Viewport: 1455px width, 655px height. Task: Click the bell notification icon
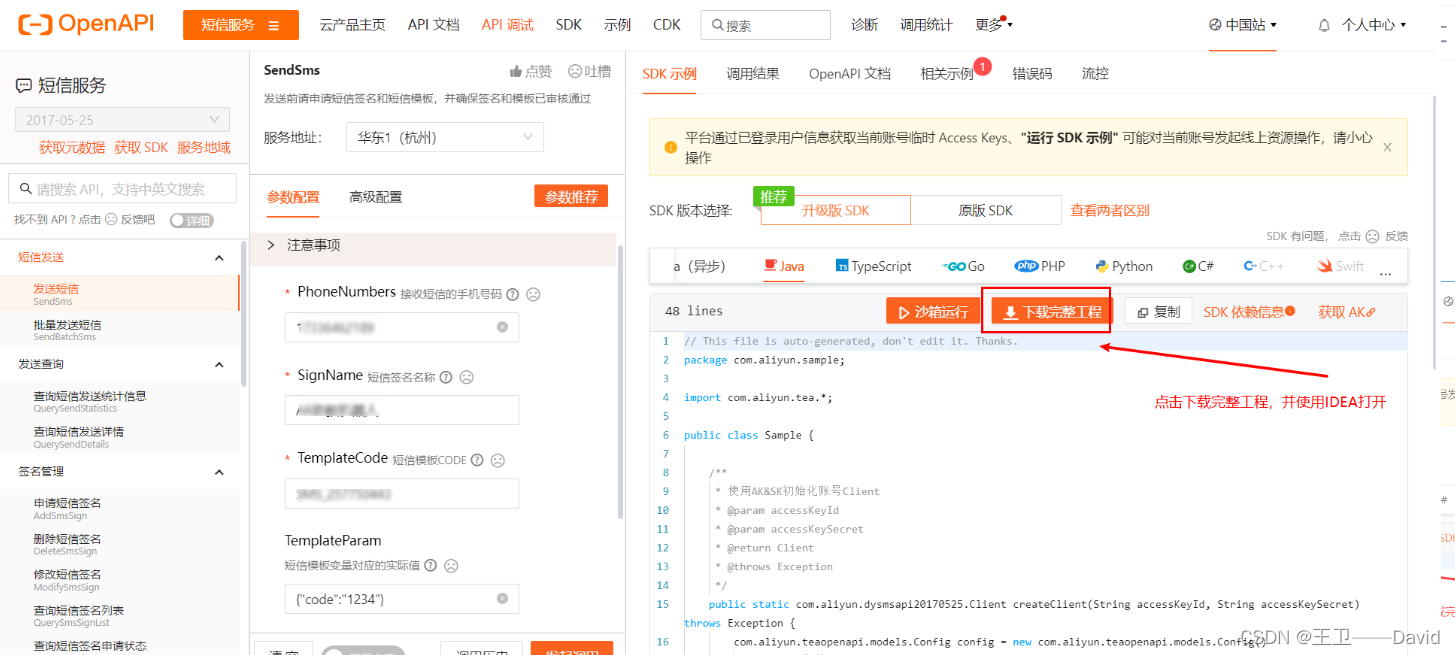(1324, 25)
